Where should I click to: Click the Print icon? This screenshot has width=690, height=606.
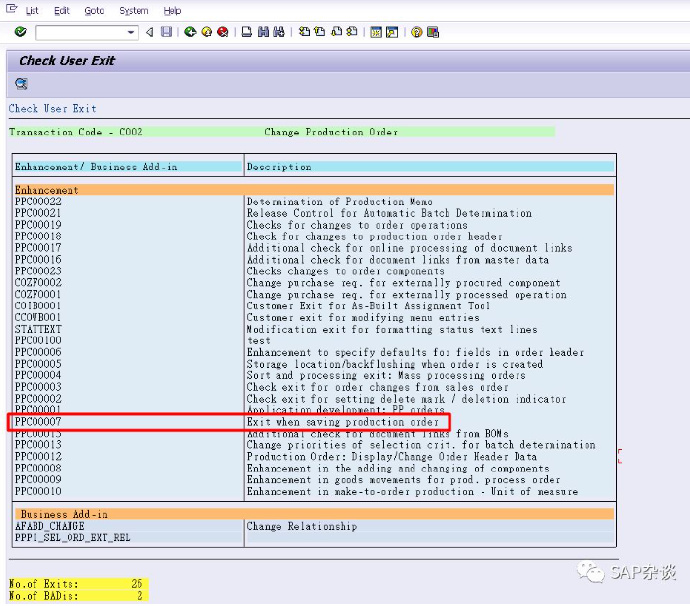pos(247,32)
